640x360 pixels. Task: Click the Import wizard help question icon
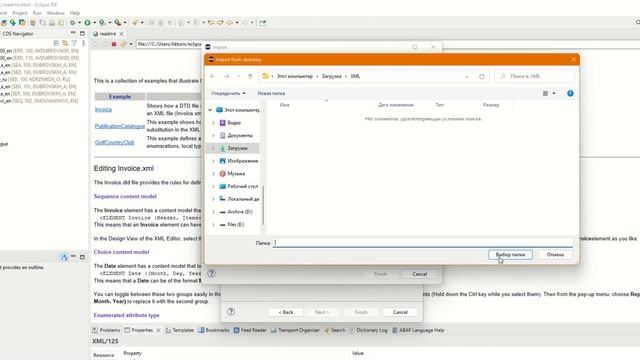click(211, 274)
